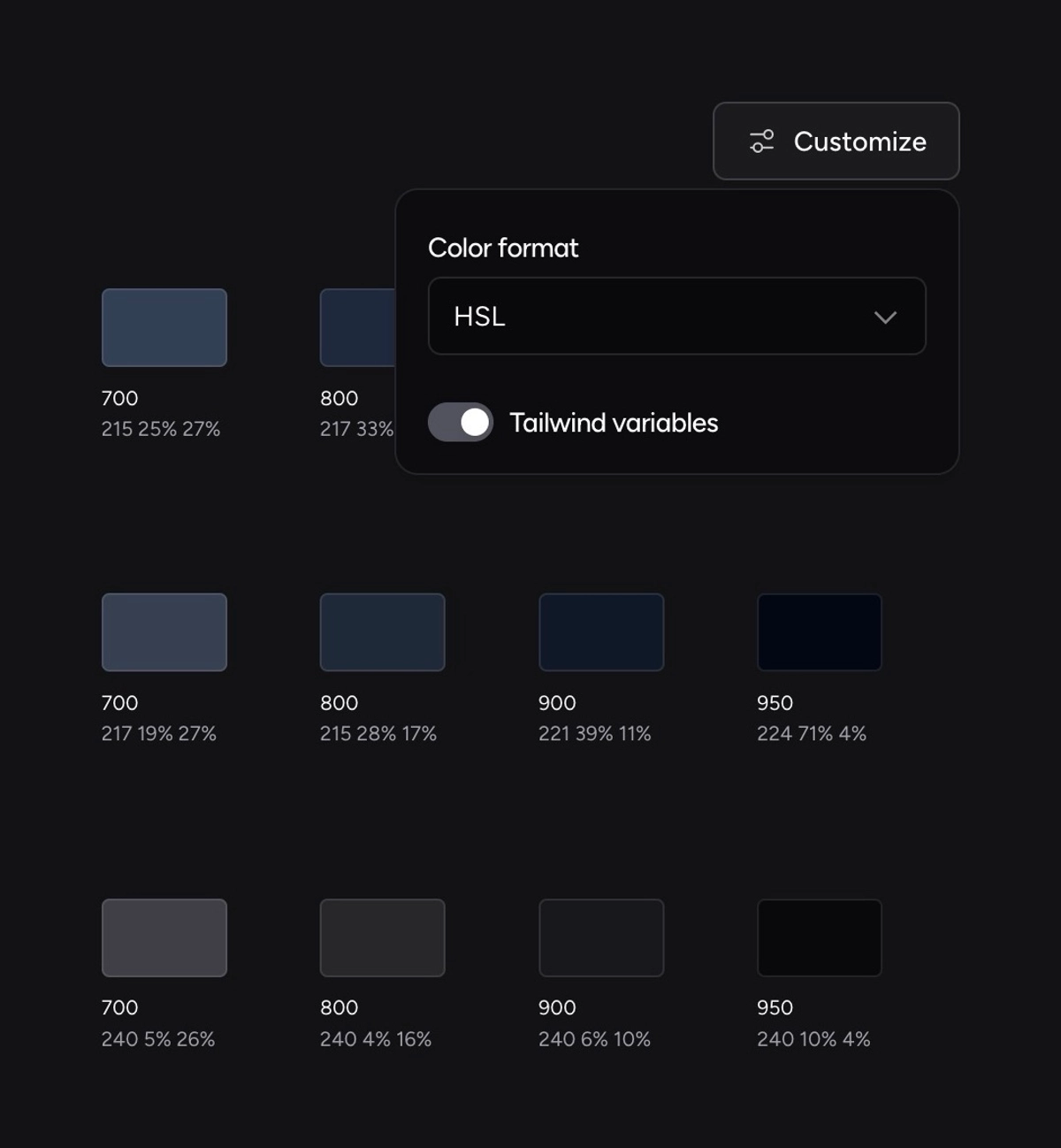
Task: Select the 800 swatch above 240 4% 16%
Action: [x=382, y=938]
